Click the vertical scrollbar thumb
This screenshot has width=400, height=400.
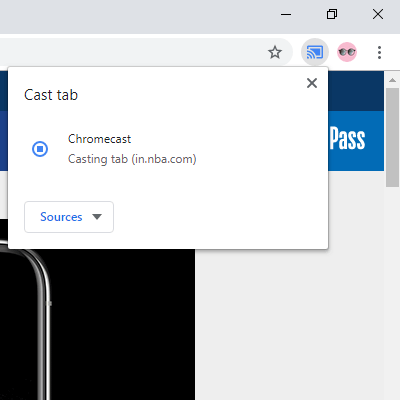point(392,137)
